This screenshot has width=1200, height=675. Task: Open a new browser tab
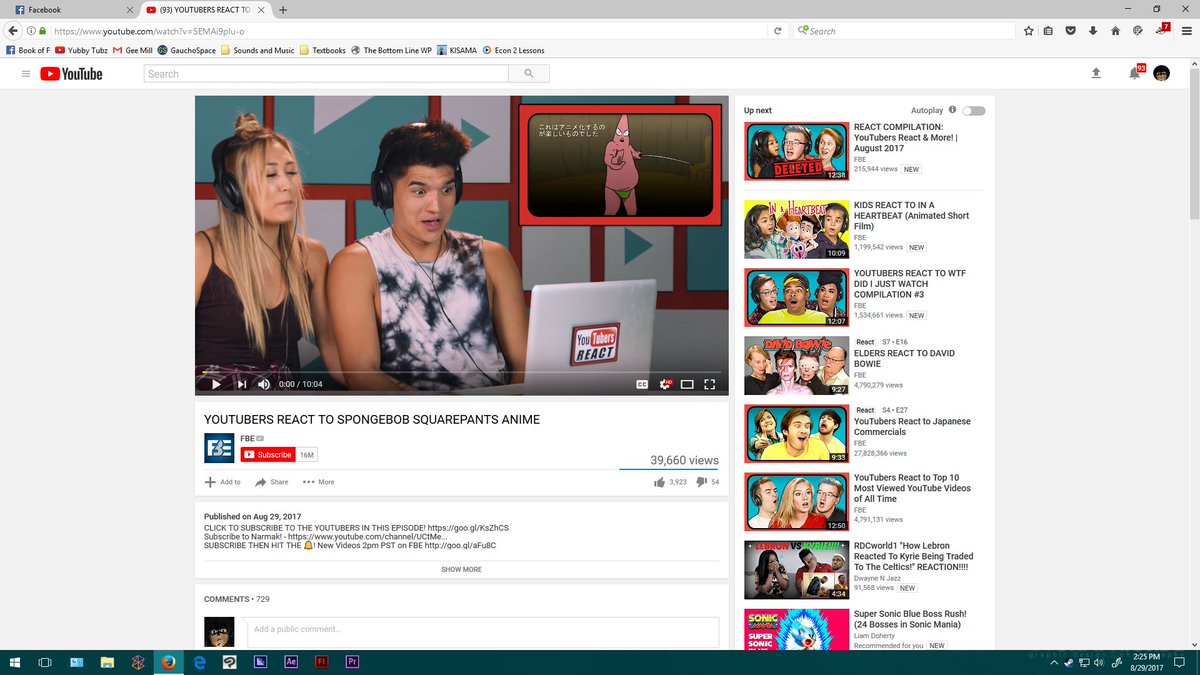283,9
